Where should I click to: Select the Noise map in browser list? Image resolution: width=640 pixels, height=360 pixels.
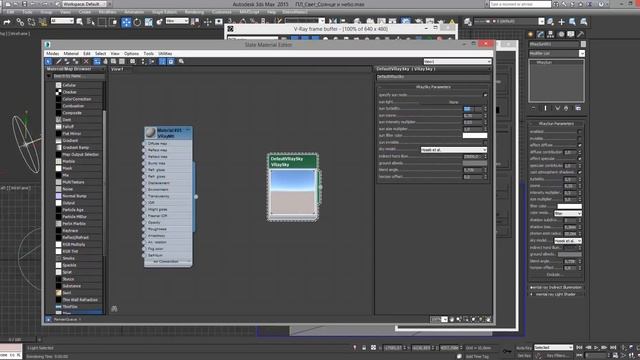coord(79,189)
